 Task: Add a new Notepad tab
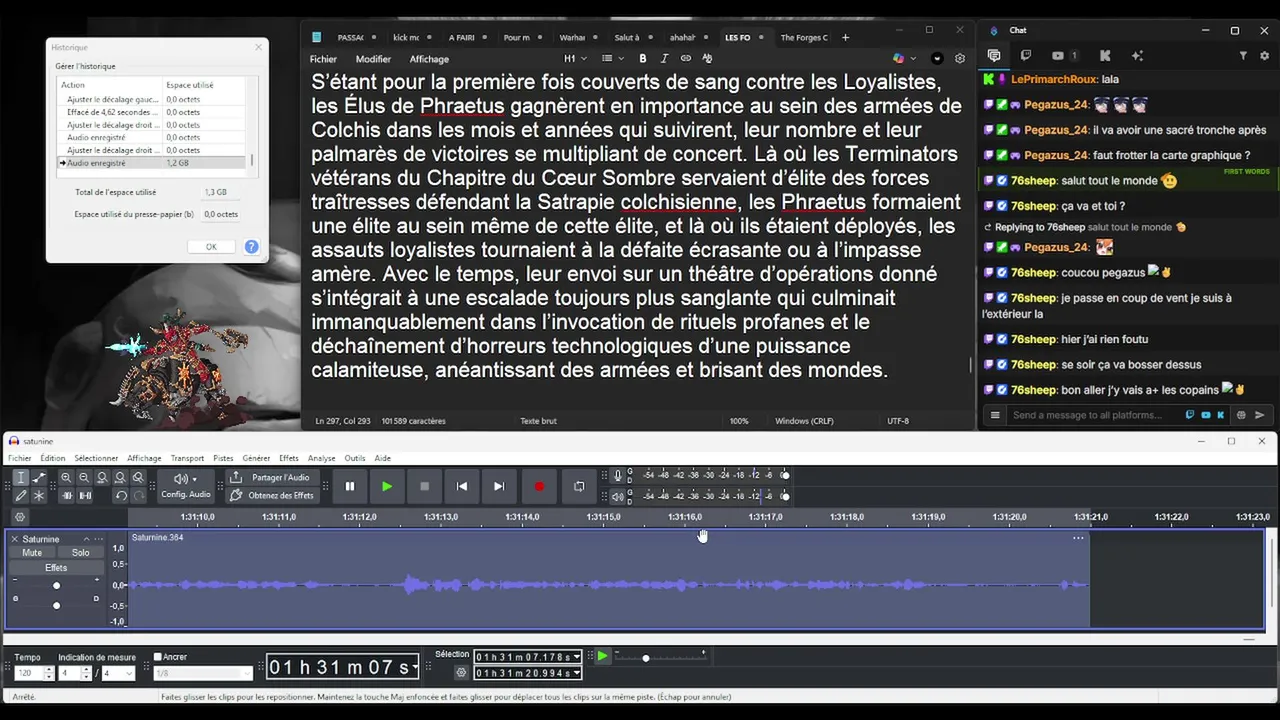tap(845, 37)
